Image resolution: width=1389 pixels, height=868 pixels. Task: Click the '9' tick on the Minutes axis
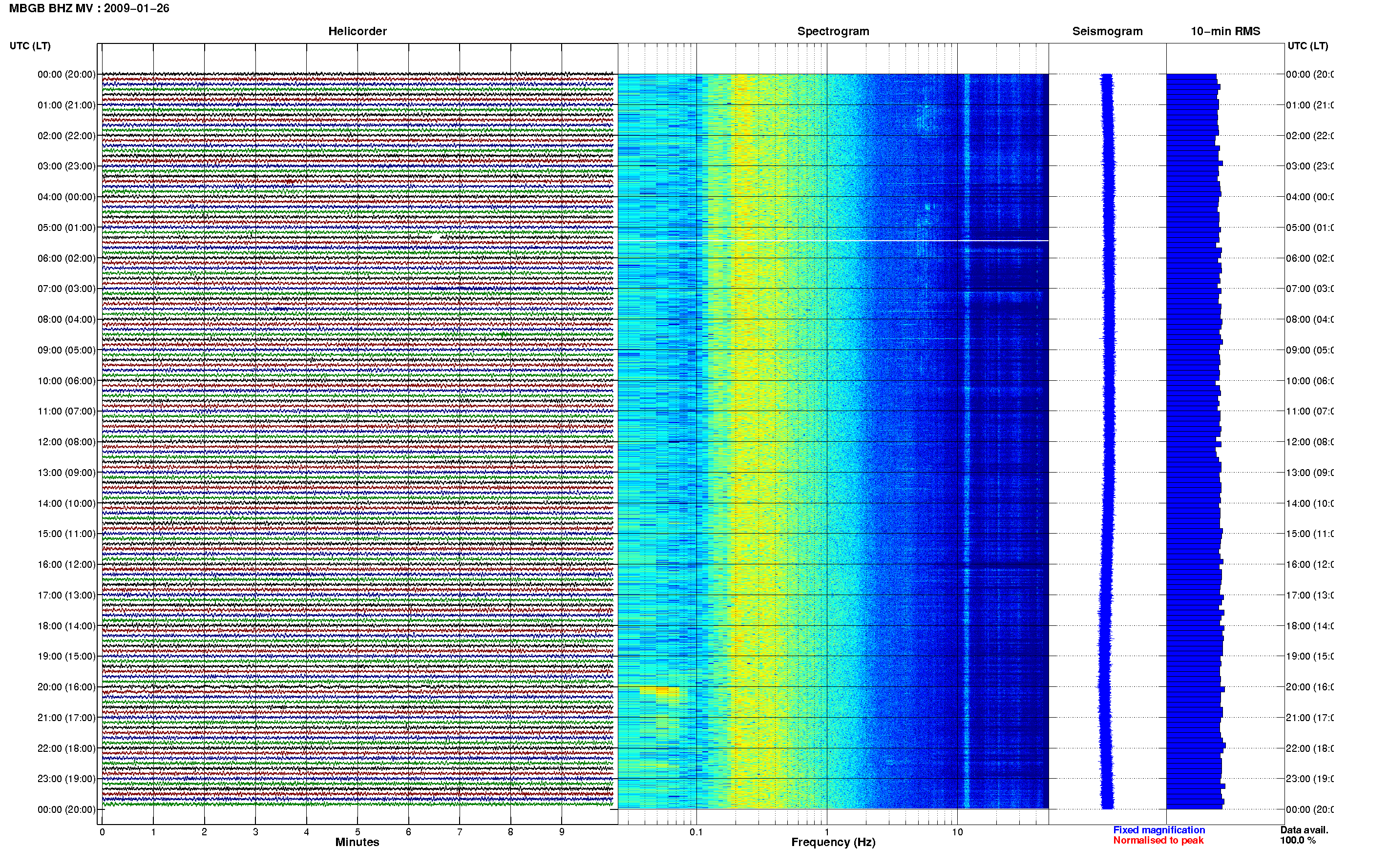click(x=562, y=832)
